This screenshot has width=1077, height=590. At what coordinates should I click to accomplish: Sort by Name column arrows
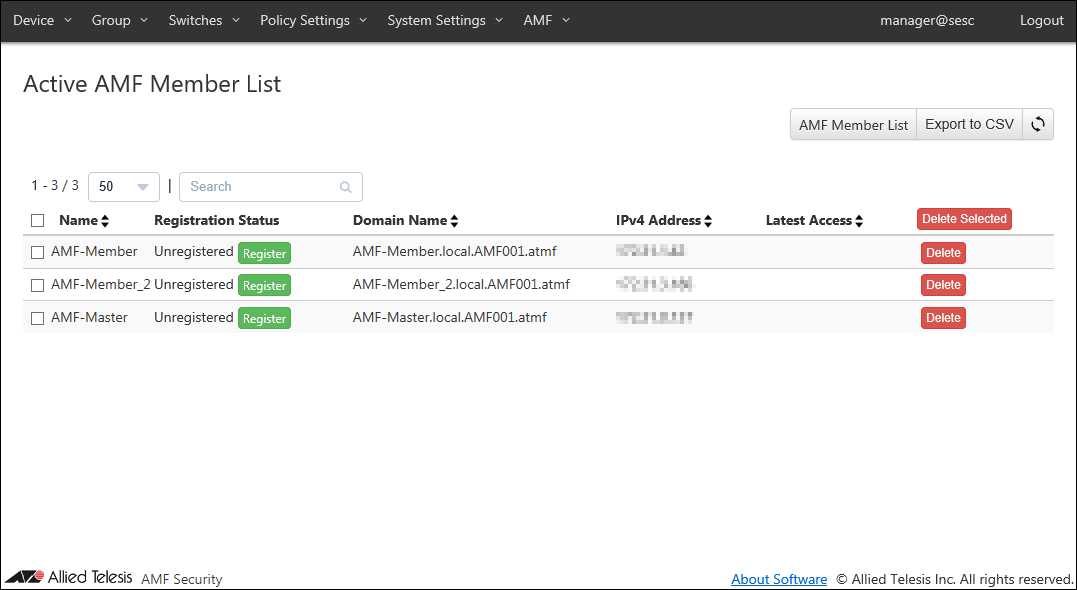tap(105, 221)
